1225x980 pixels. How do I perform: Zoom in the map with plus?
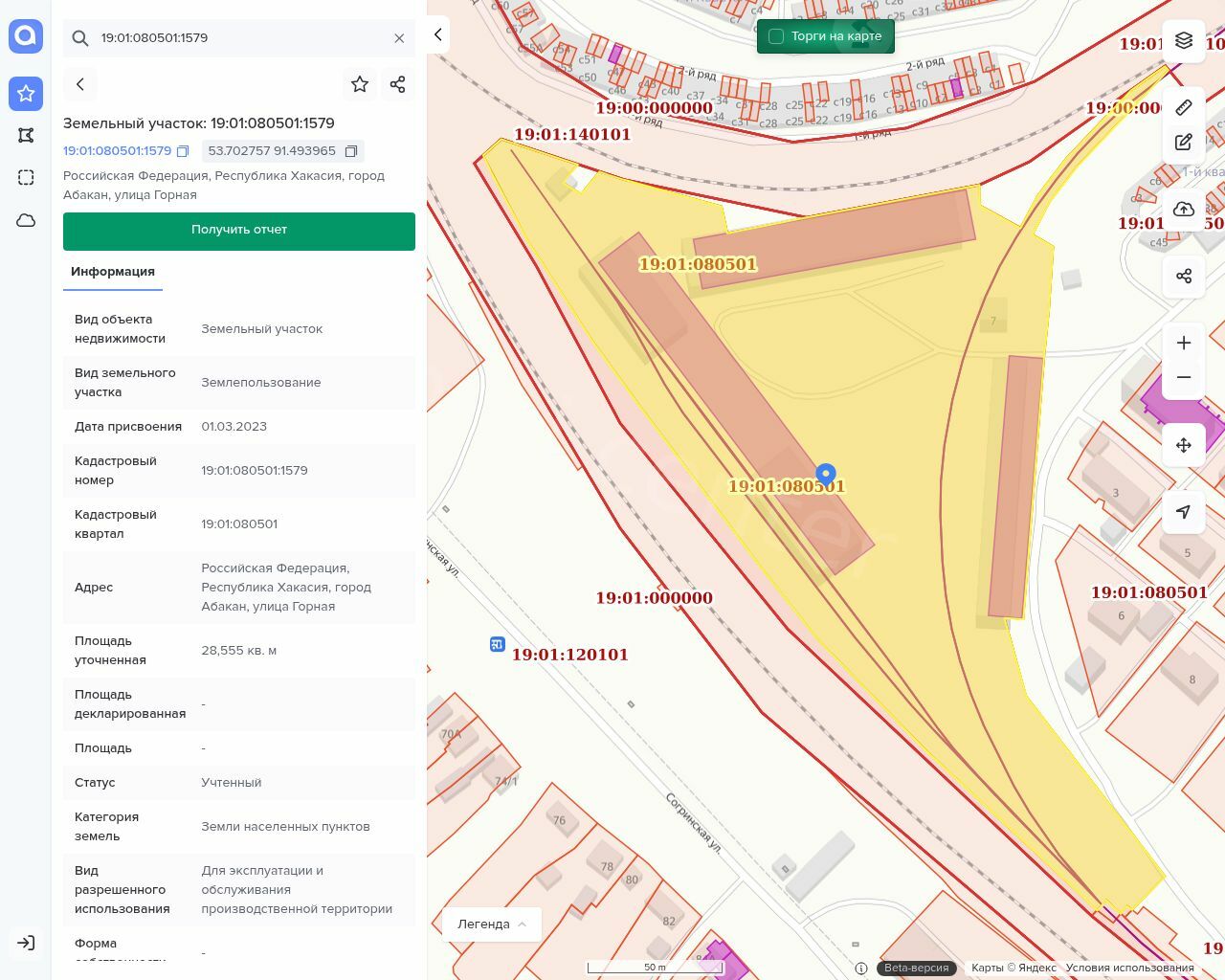tap(1184, 343)
